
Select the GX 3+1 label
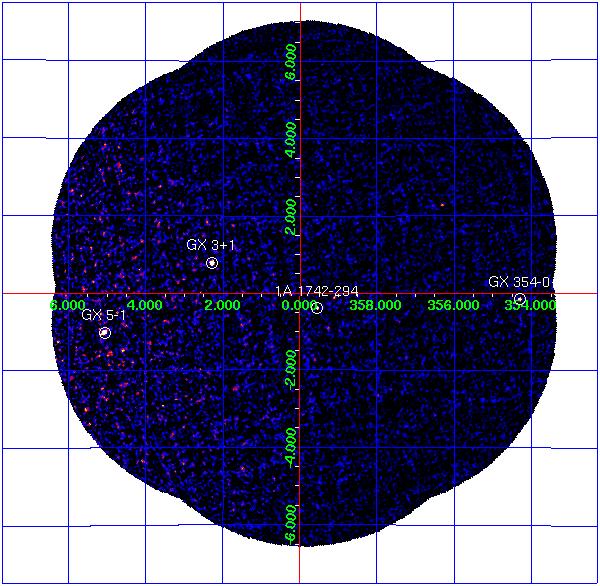pos(210,245)
